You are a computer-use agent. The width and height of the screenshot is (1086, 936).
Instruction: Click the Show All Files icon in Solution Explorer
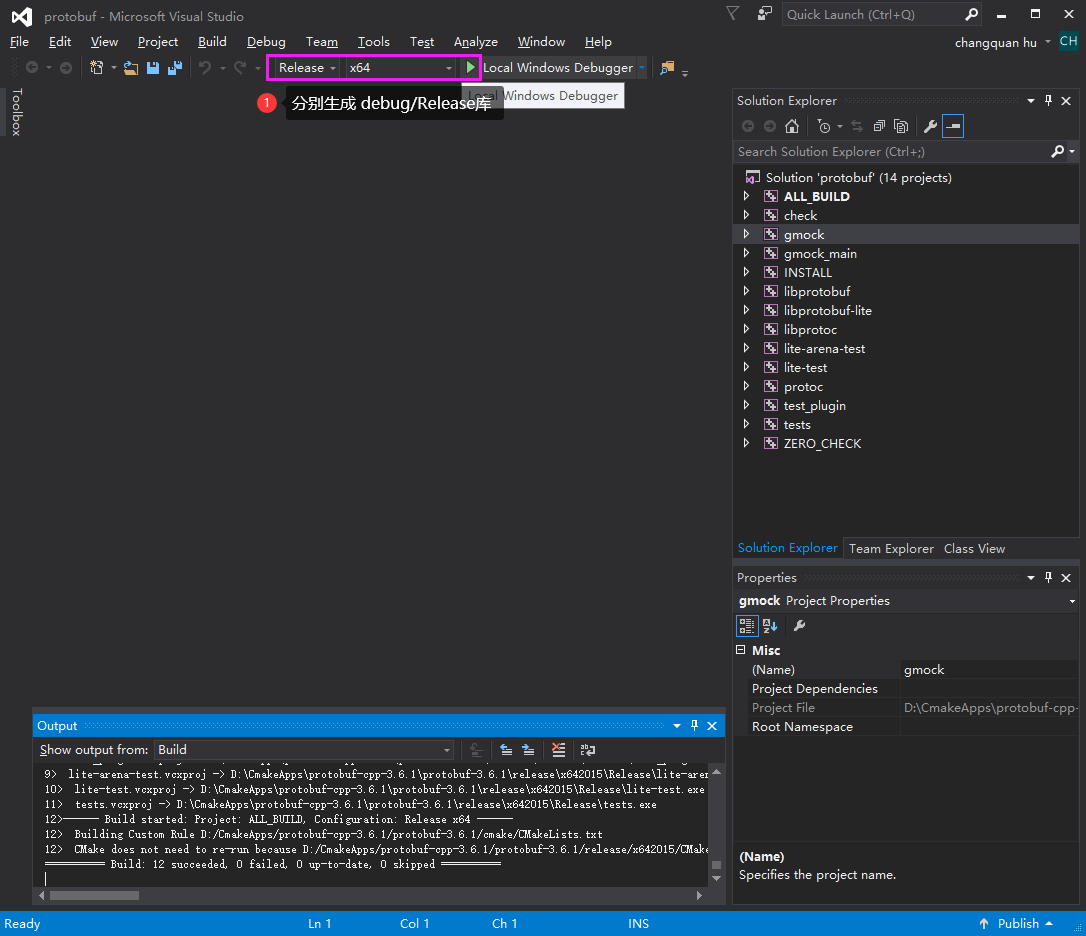pyautogui.click(x=901, y=126)
